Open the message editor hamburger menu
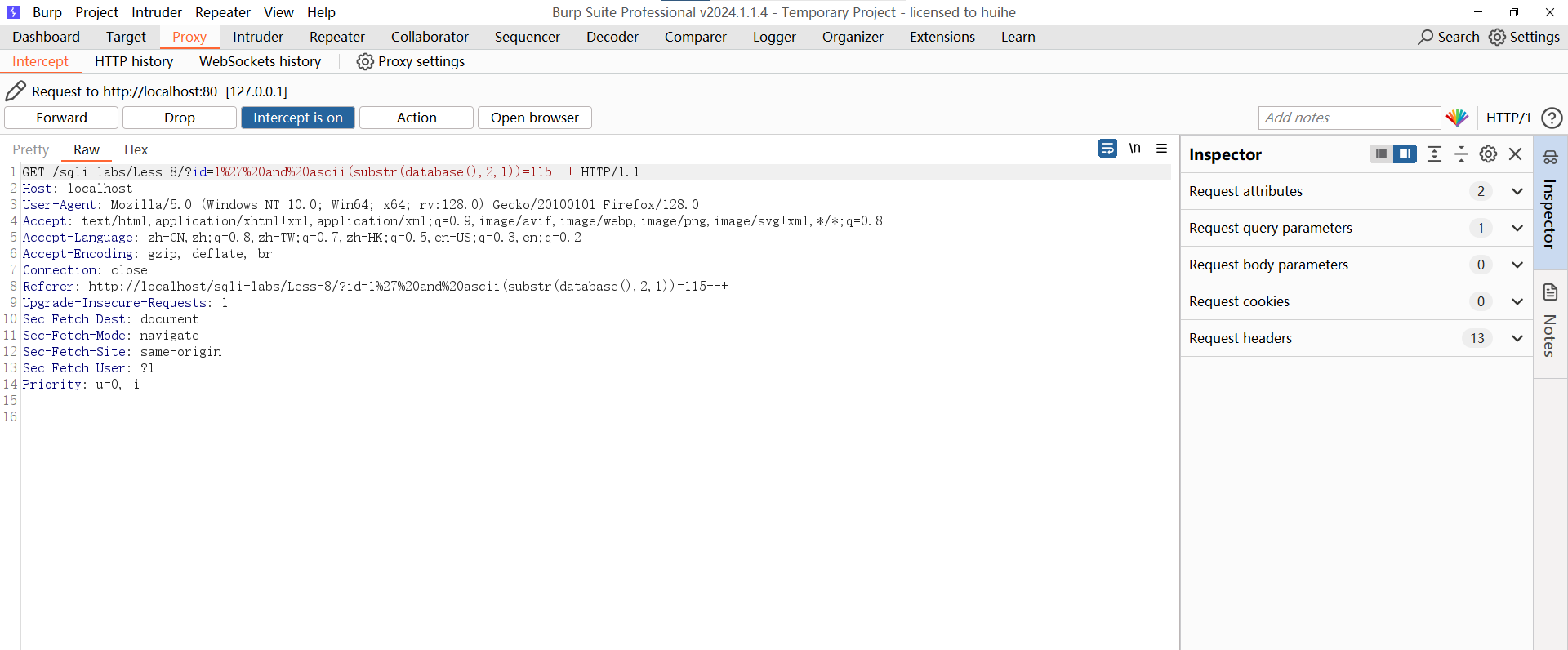The height and width of the screenshot is (650, 1568). point(1162,148)
